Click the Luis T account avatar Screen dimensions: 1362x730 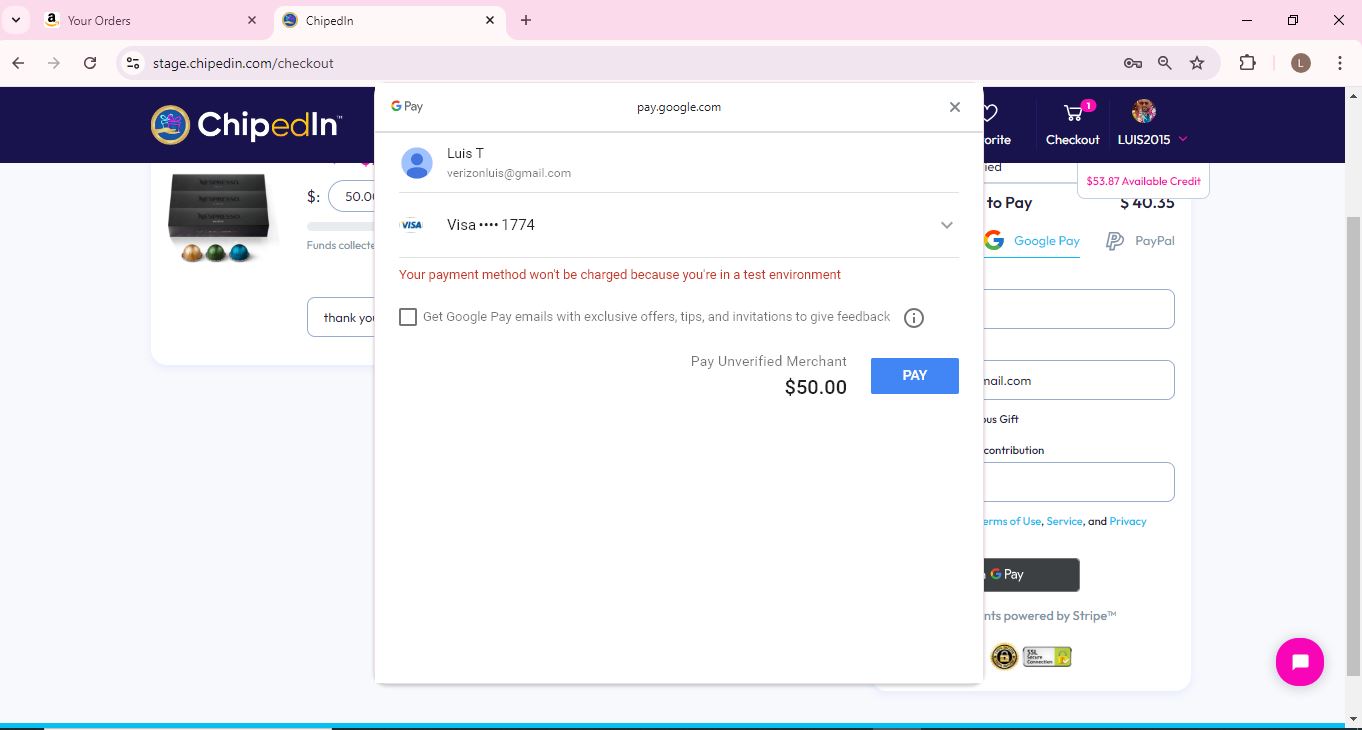[x=416, y=163]
